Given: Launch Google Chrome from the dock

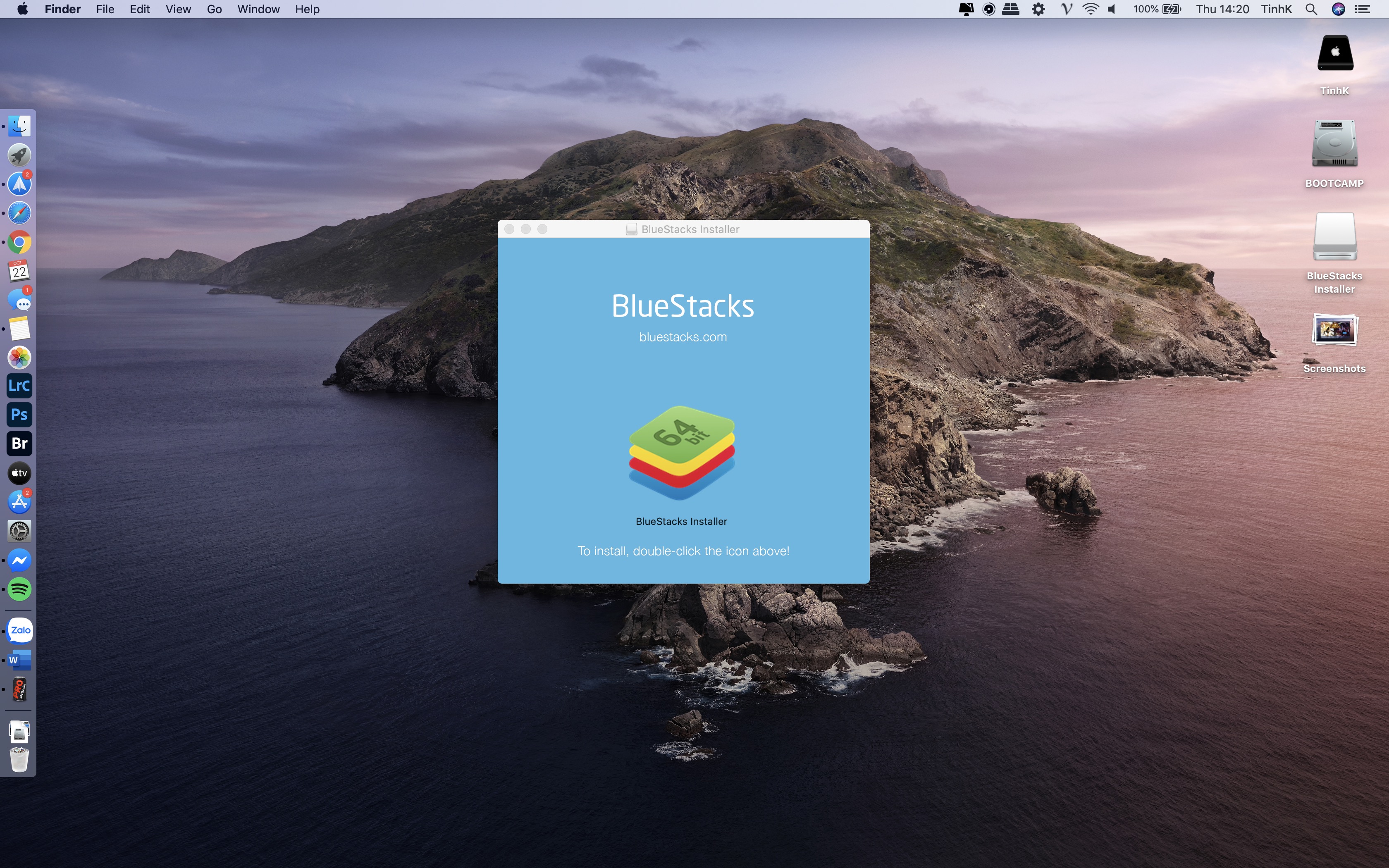Looking at the screenshot, I should [x=19, y=242].
